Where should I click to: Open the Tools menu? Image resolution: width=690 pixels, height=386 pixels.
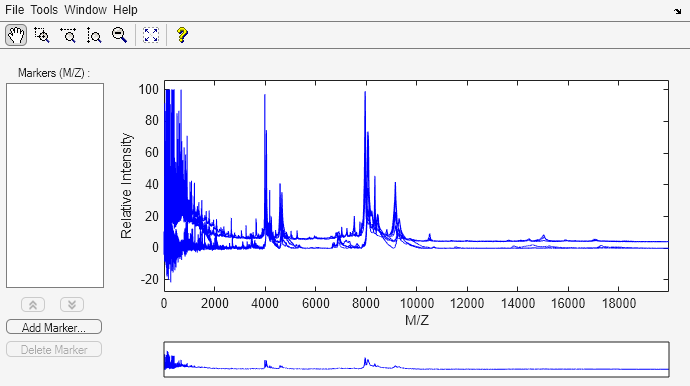point(44,10)
